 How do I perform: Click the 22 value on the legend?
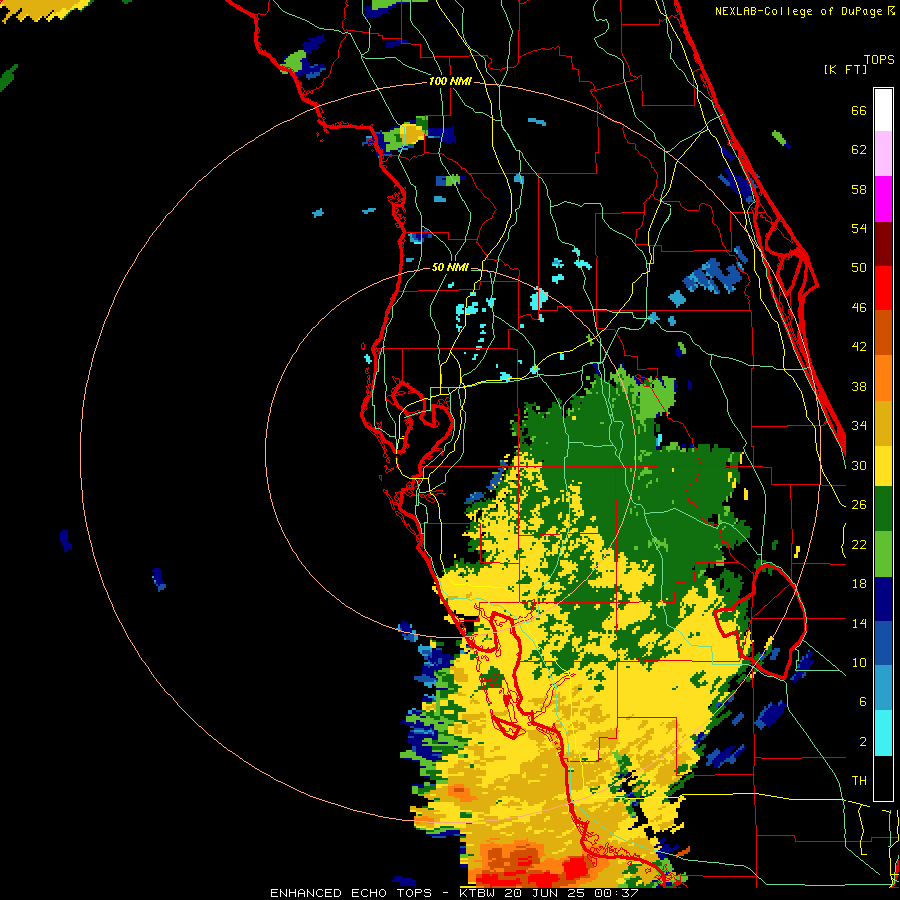click(859, 545)
